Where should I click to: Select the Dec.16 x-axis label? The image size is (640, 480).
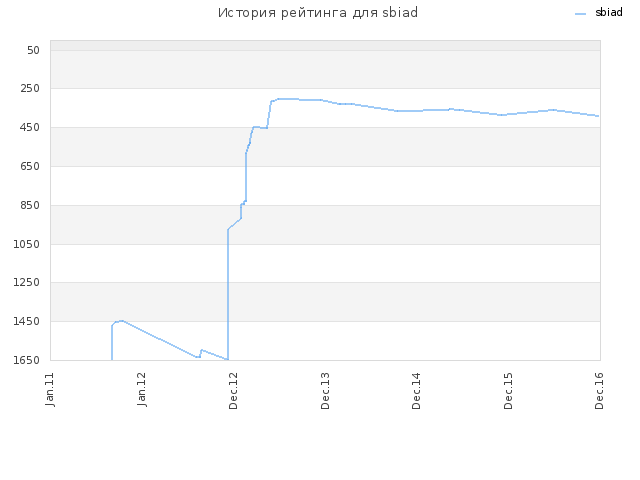pos(599,391)
